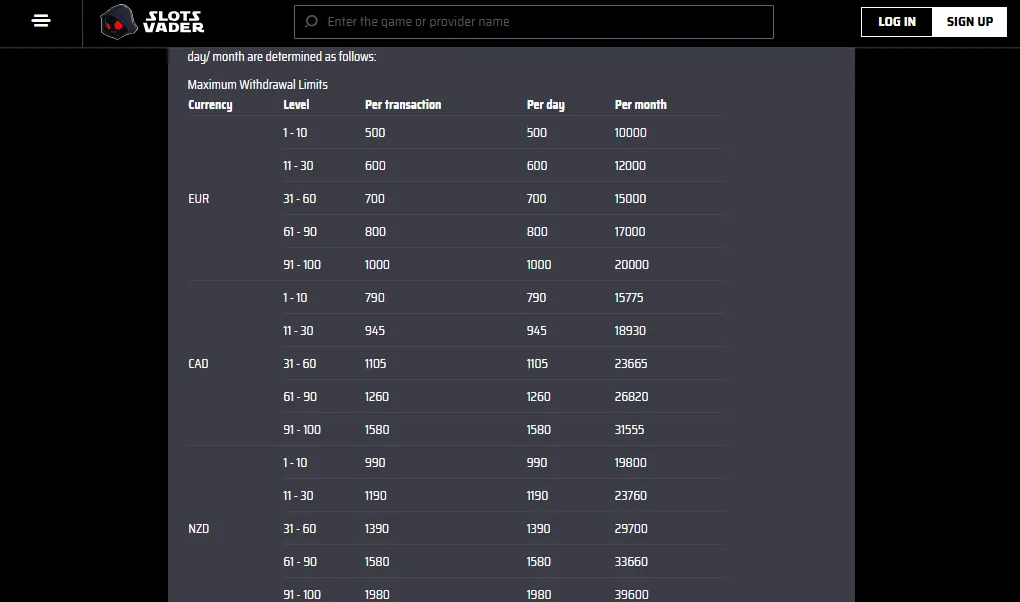Screen dimensions: 1020x602
Task: Click the search magnifier icon
Action: (x=312, y=21)
